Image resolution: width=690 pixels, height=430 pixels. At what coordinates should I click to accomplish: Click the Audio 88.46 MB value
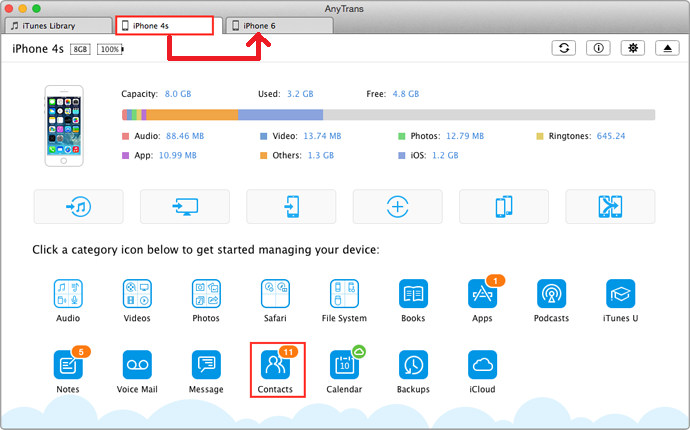pos(185,136)
